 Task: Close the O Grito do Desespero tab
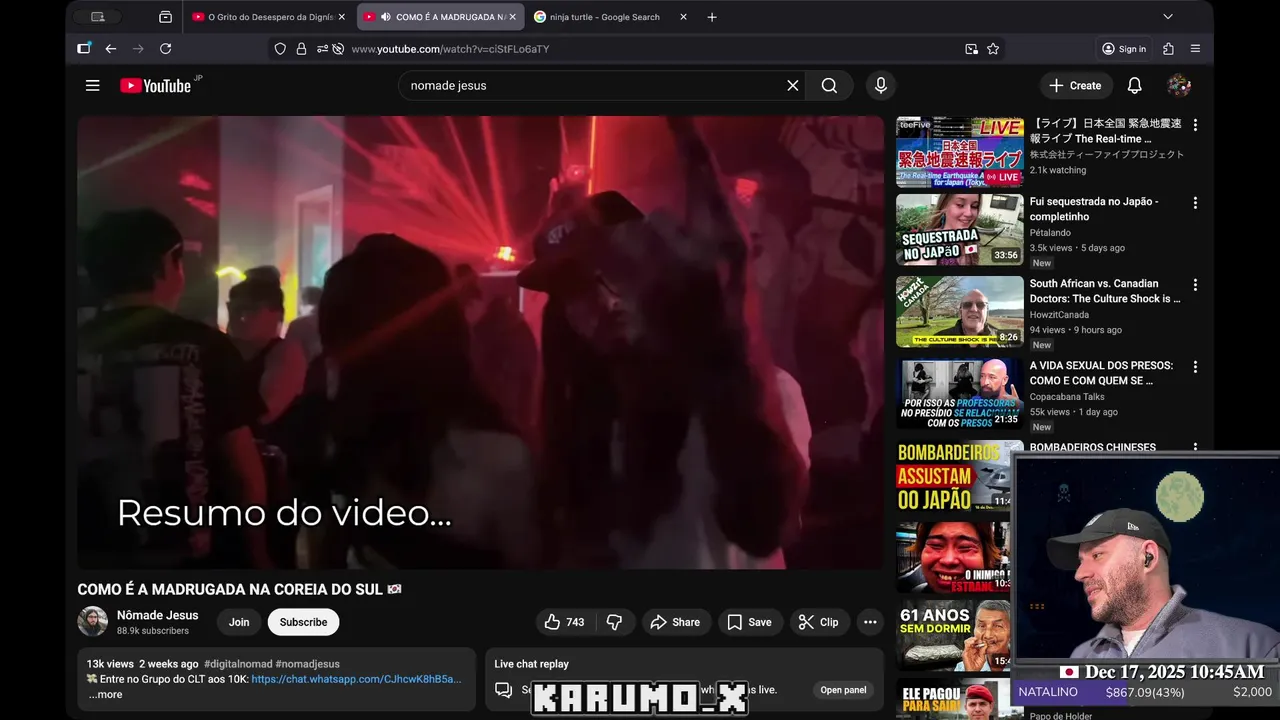coord(341,17)
